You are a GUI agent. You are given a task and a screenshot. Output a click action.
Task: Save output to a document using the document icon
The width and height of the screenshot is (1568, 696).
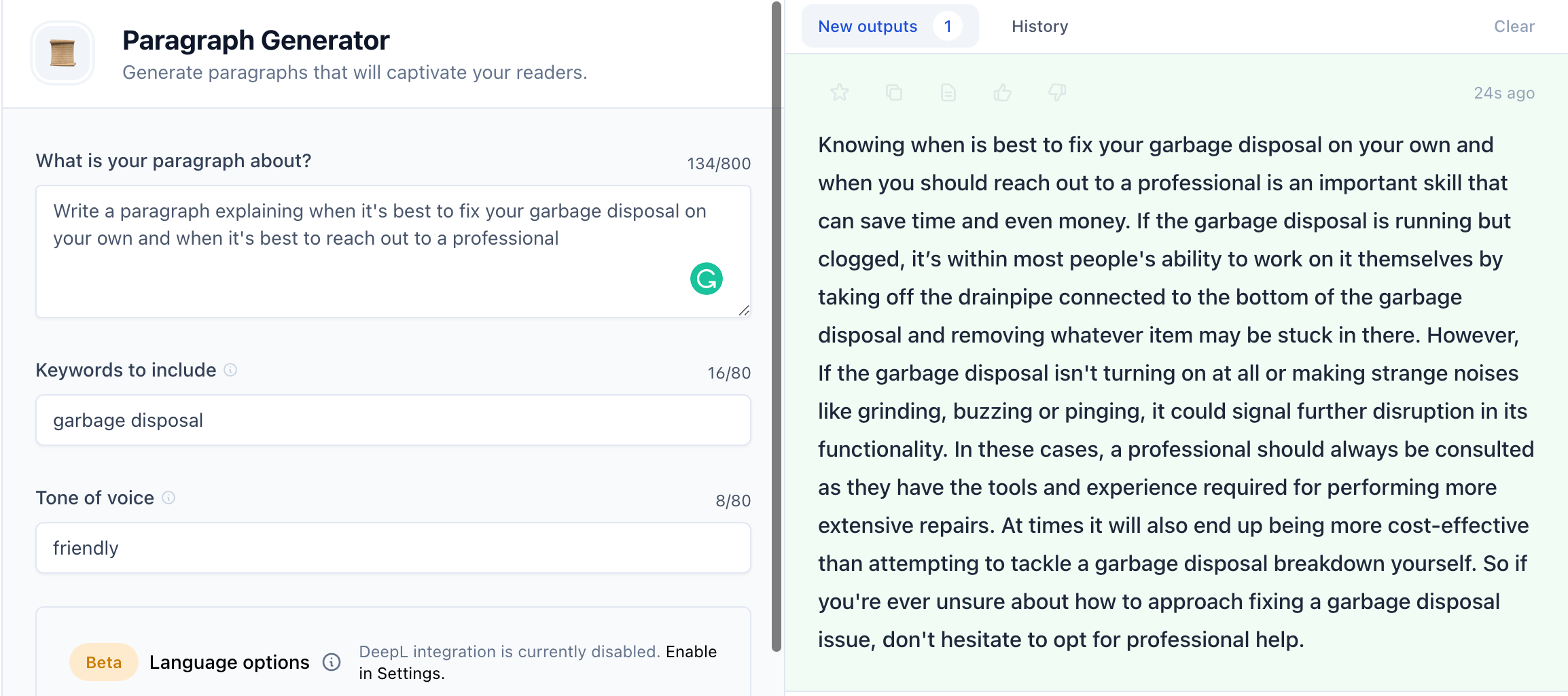pos(948,92)
